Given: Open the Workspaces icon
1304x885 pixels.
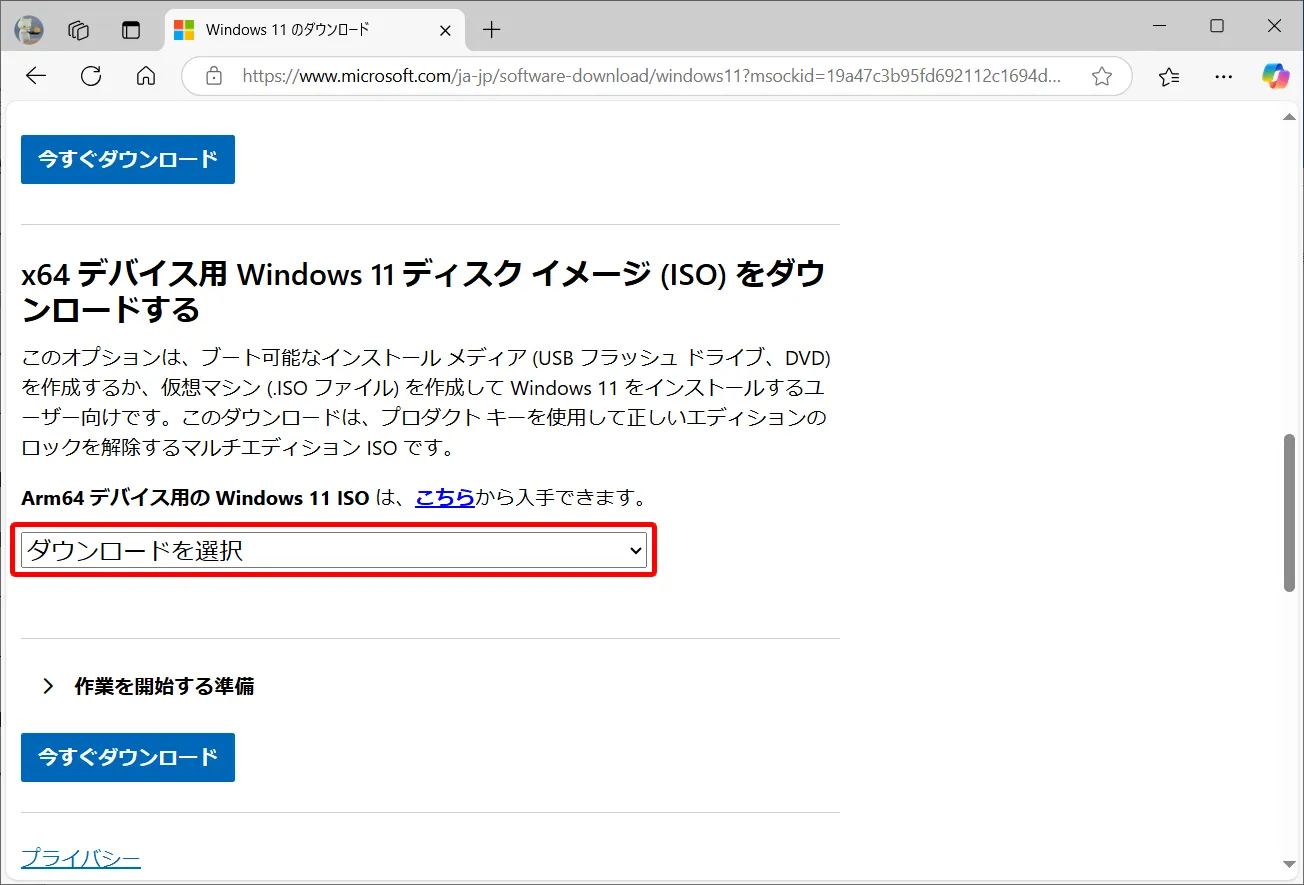Looking at the screenshot, I should [79, 30].
